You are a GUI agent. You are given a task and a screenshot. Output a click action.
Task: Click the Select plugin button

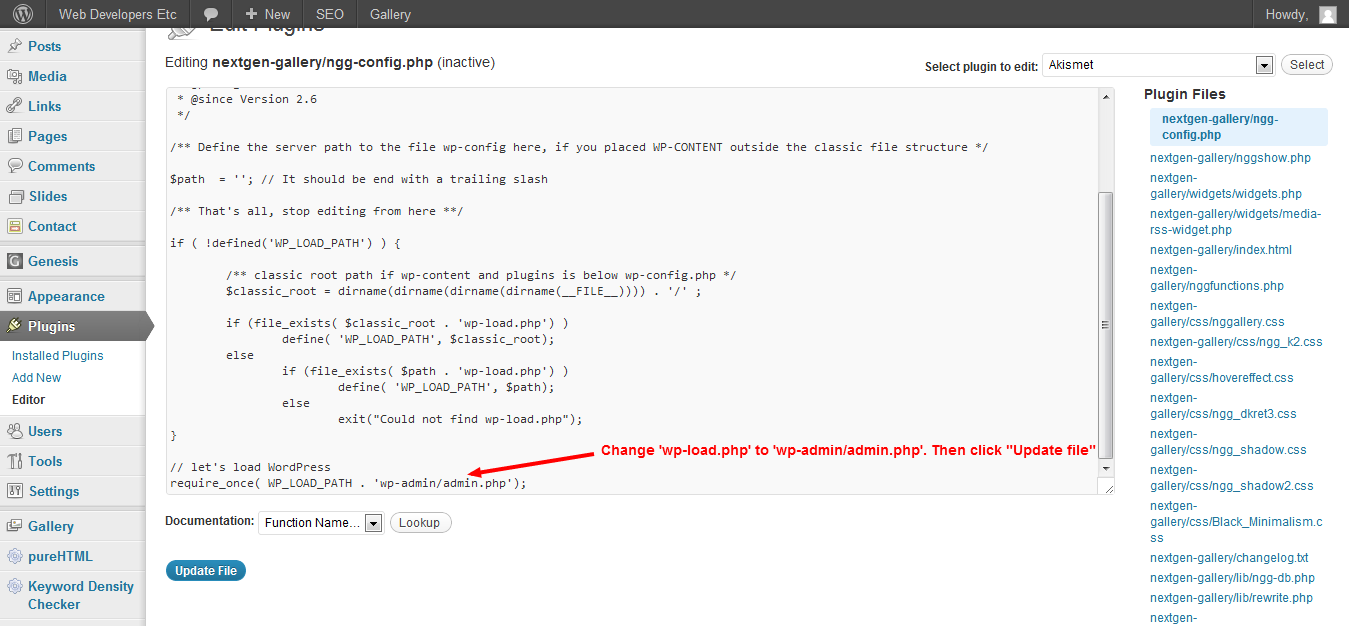1307,65
